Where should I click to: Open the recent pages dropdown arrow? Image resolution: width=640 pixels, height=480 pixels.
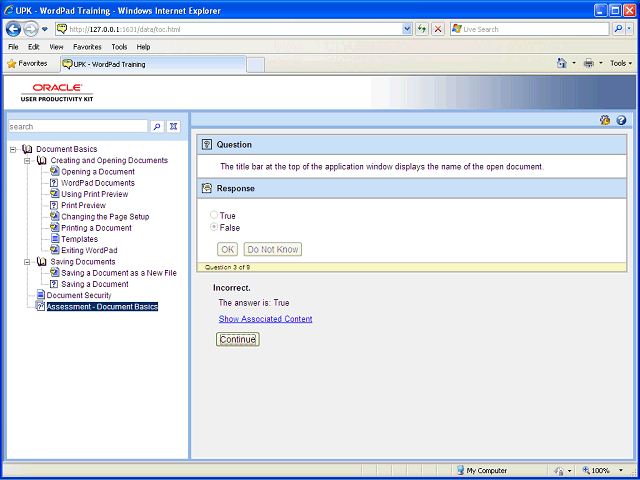point(45,29)
